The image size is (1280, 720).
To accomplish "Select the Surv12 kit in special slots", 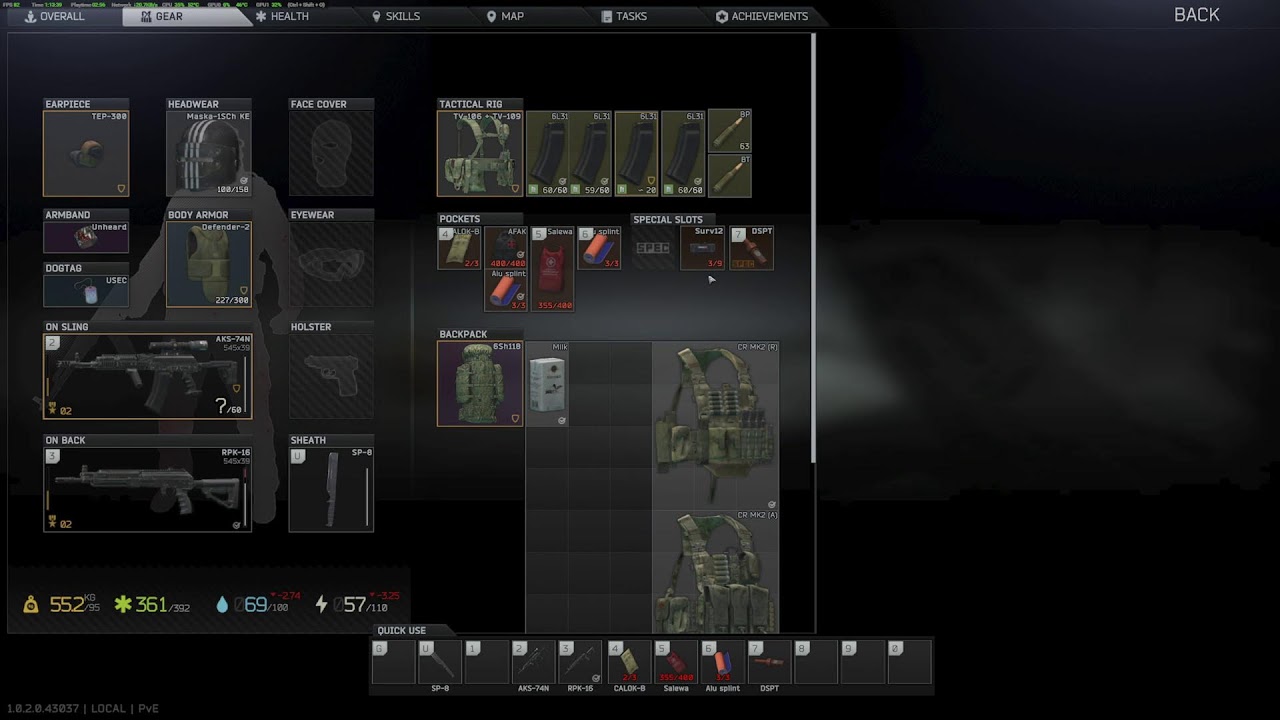I will 702,248.
